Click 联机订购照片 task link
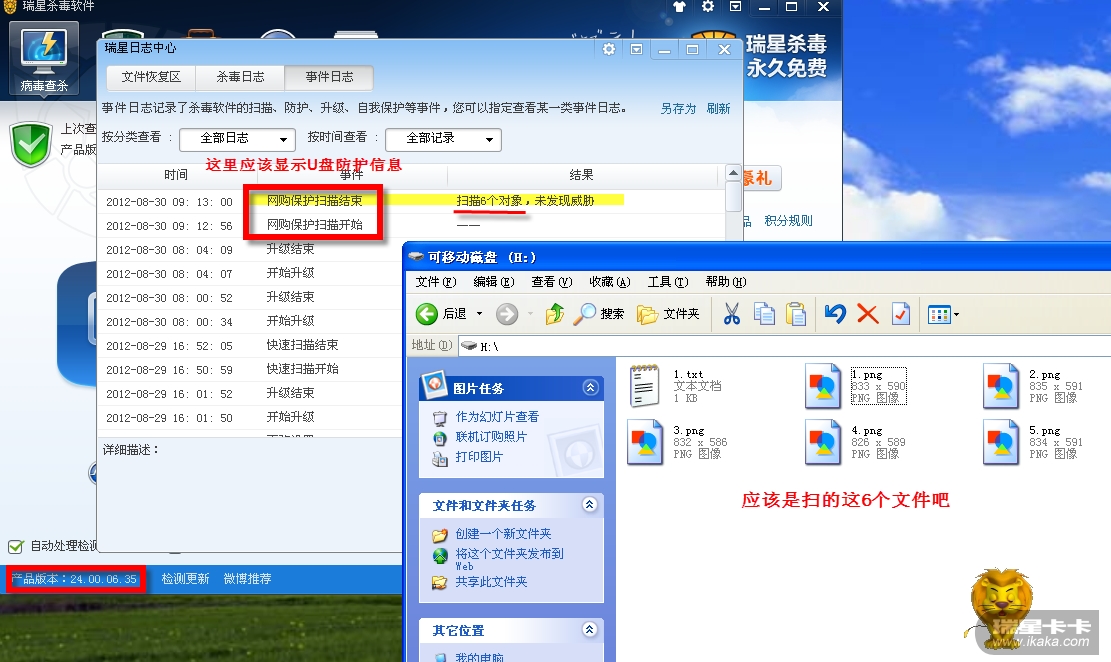This screenshot has height=662, width=1111. tap(491, 437)
